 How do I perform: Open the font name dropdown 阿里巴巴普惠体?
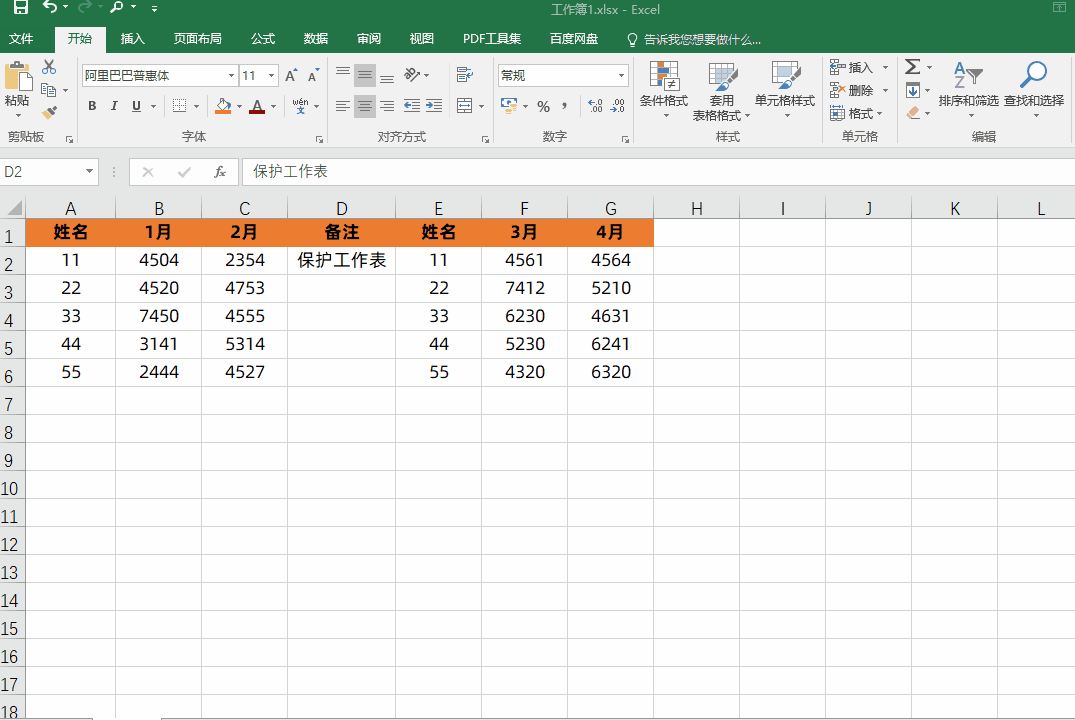231,76
